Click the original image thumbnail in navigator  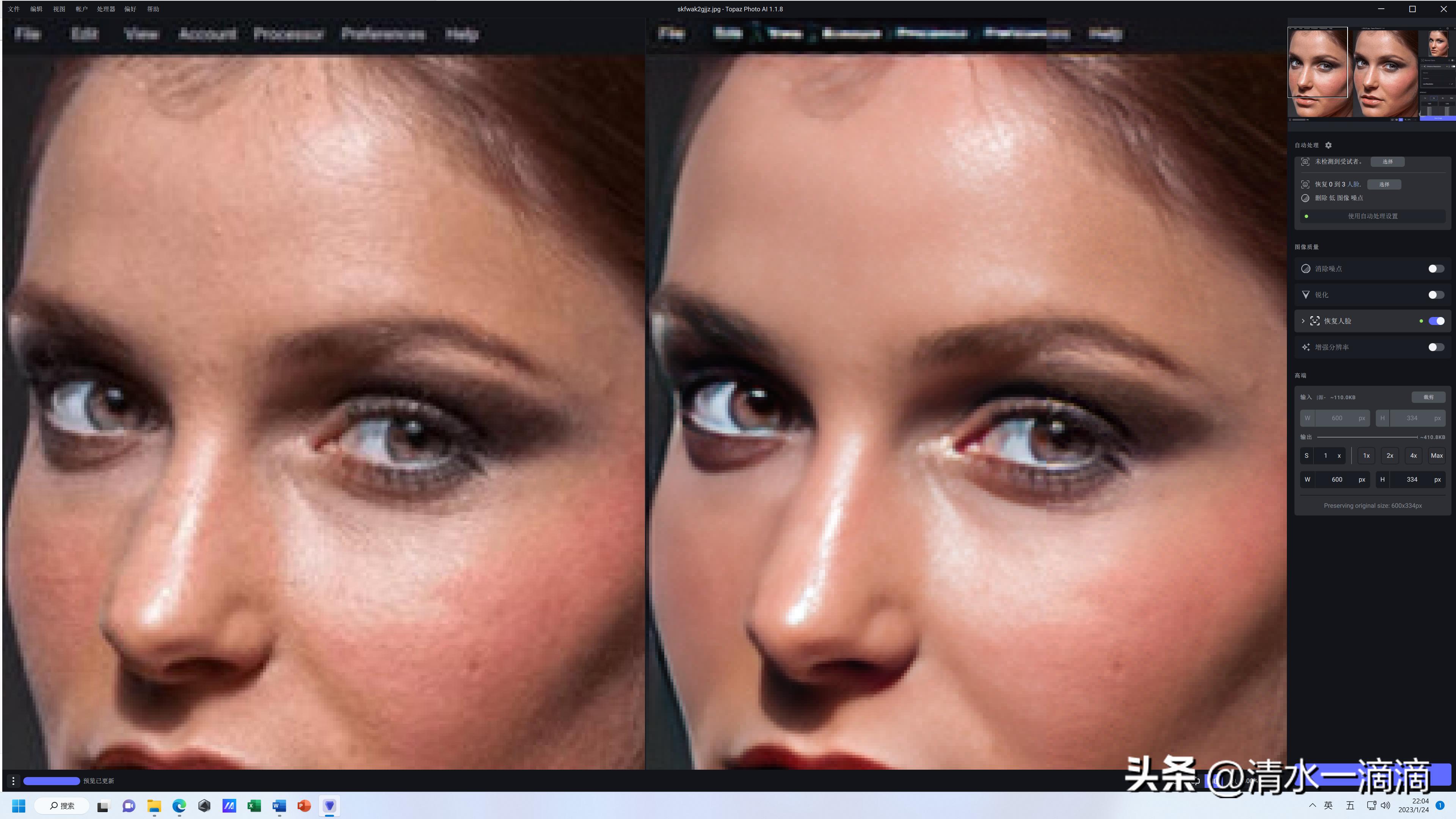point(1318,62)
